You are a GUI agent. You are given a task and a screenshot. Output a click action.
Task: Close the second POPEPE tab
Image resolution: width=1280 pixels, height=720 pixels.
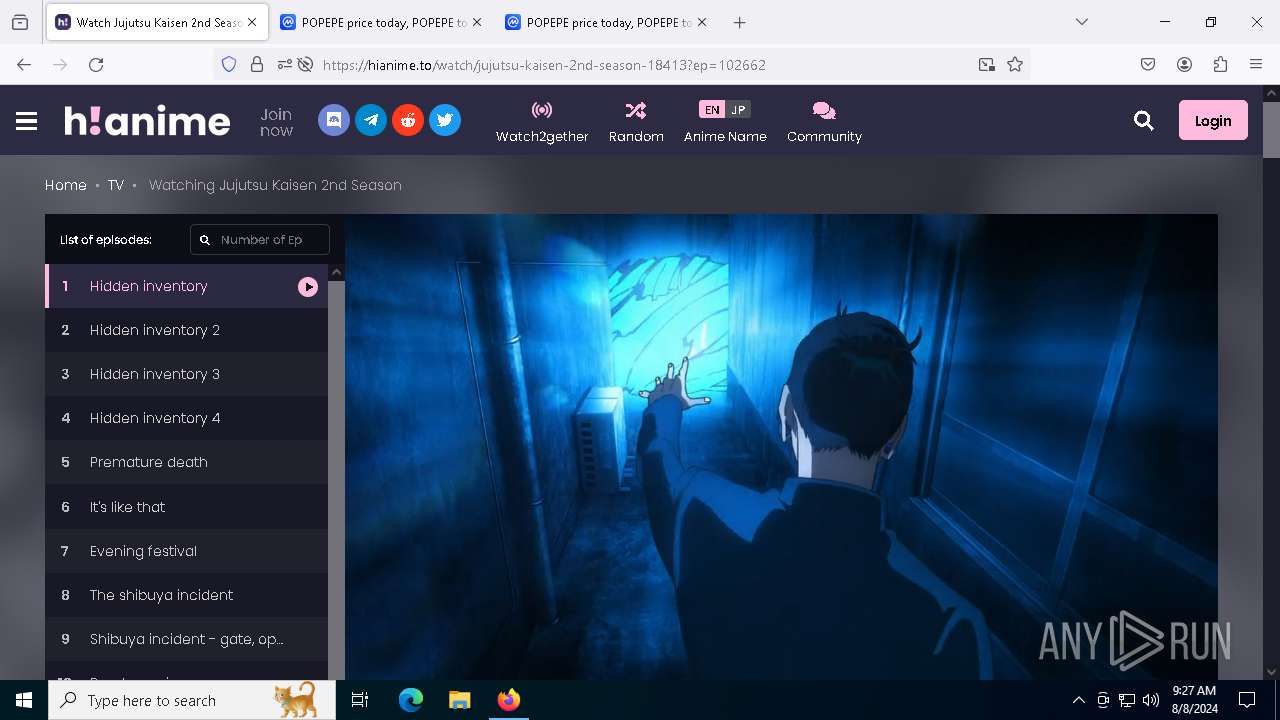477,22
